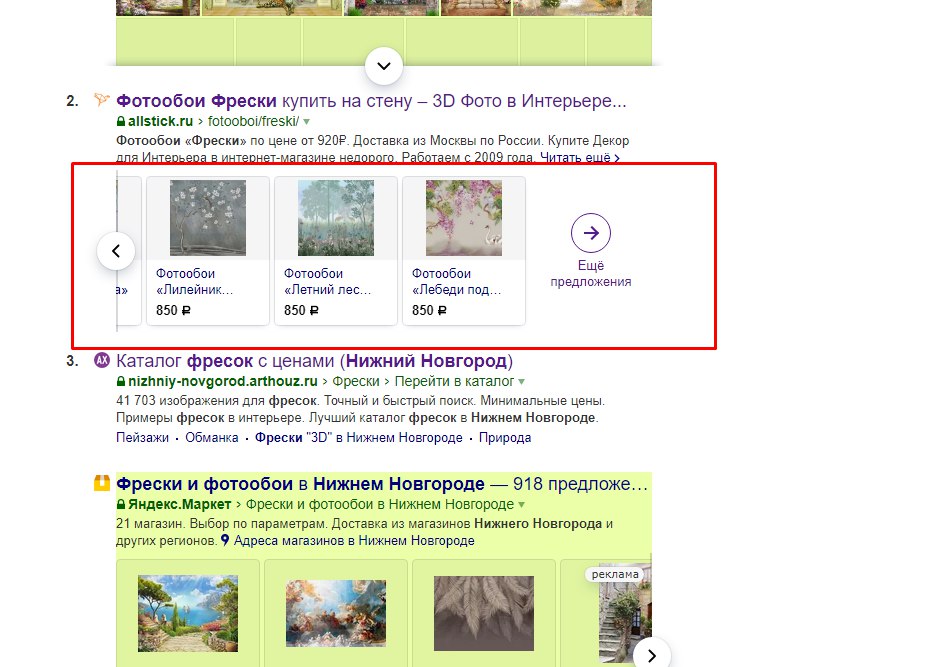
Task: Click the Фотообои «Летний лес… product title
Action: point(327,282)
